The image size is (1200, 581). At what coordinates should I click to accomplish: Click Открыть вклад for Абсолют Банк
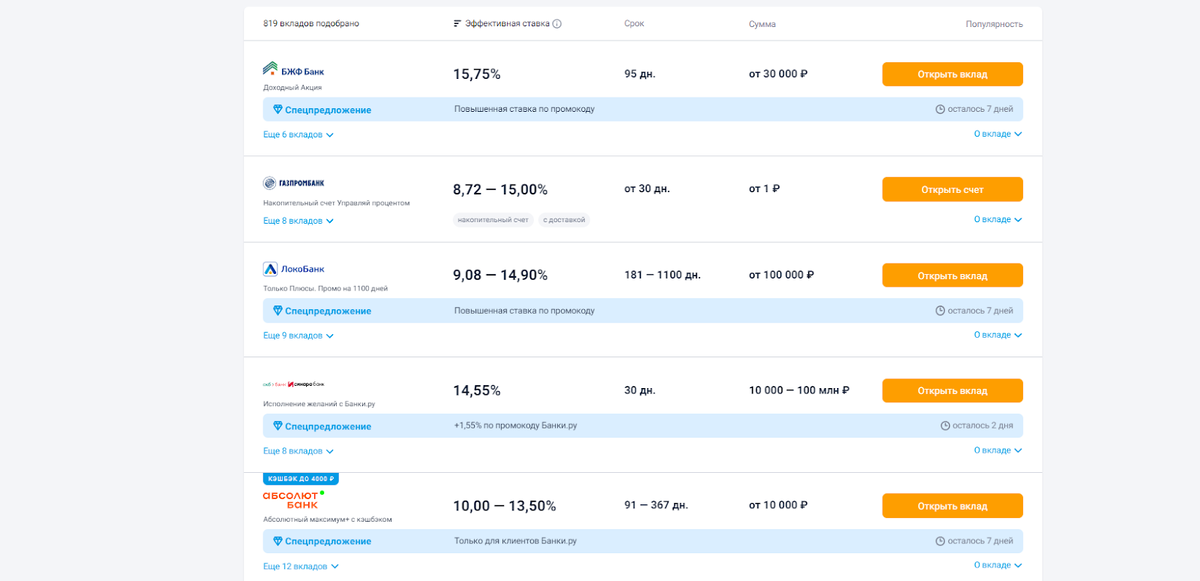(952, 506)
